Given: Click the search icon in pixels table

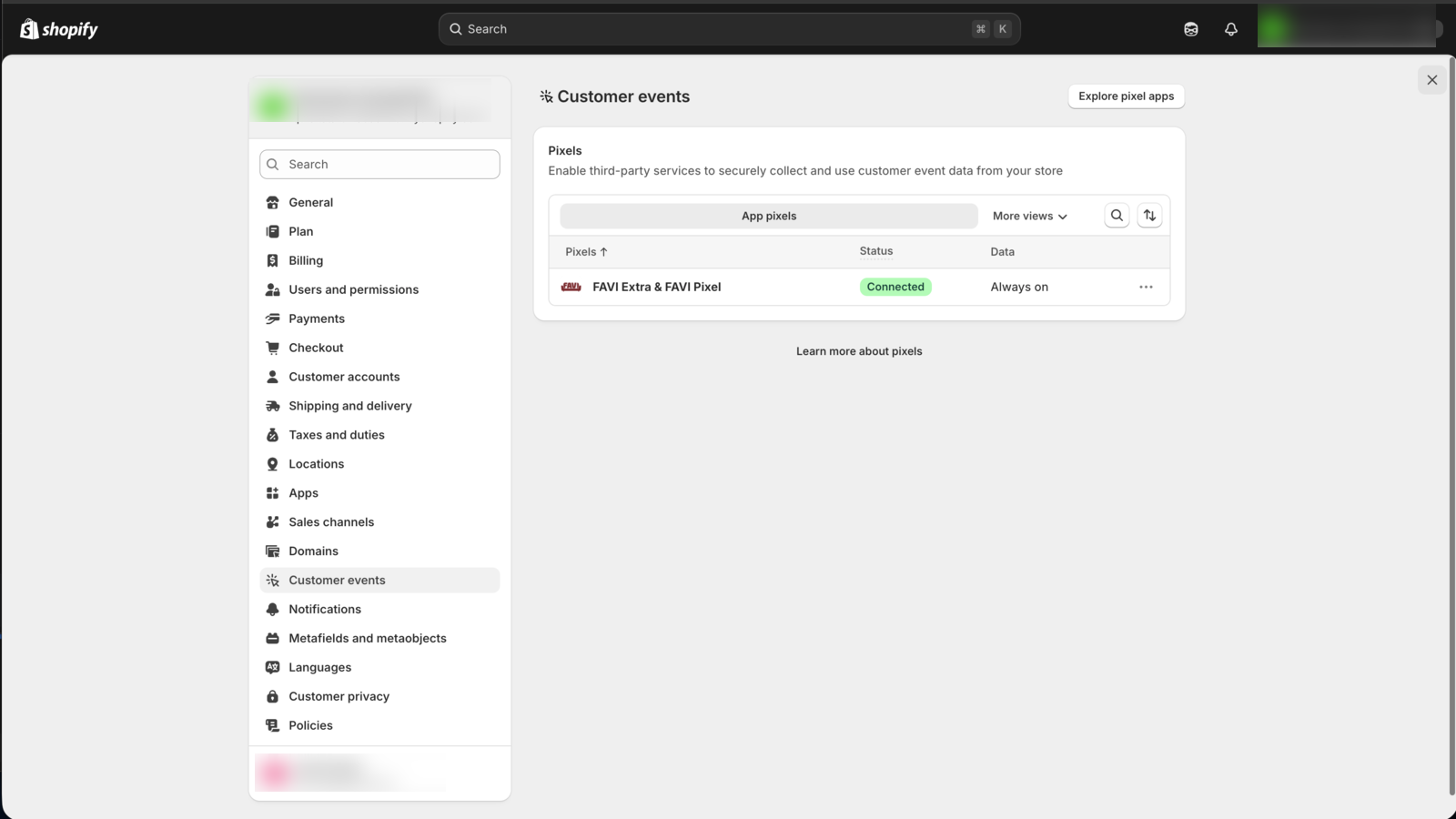Looking at the screenshot, I should [x=1117, y=216].
